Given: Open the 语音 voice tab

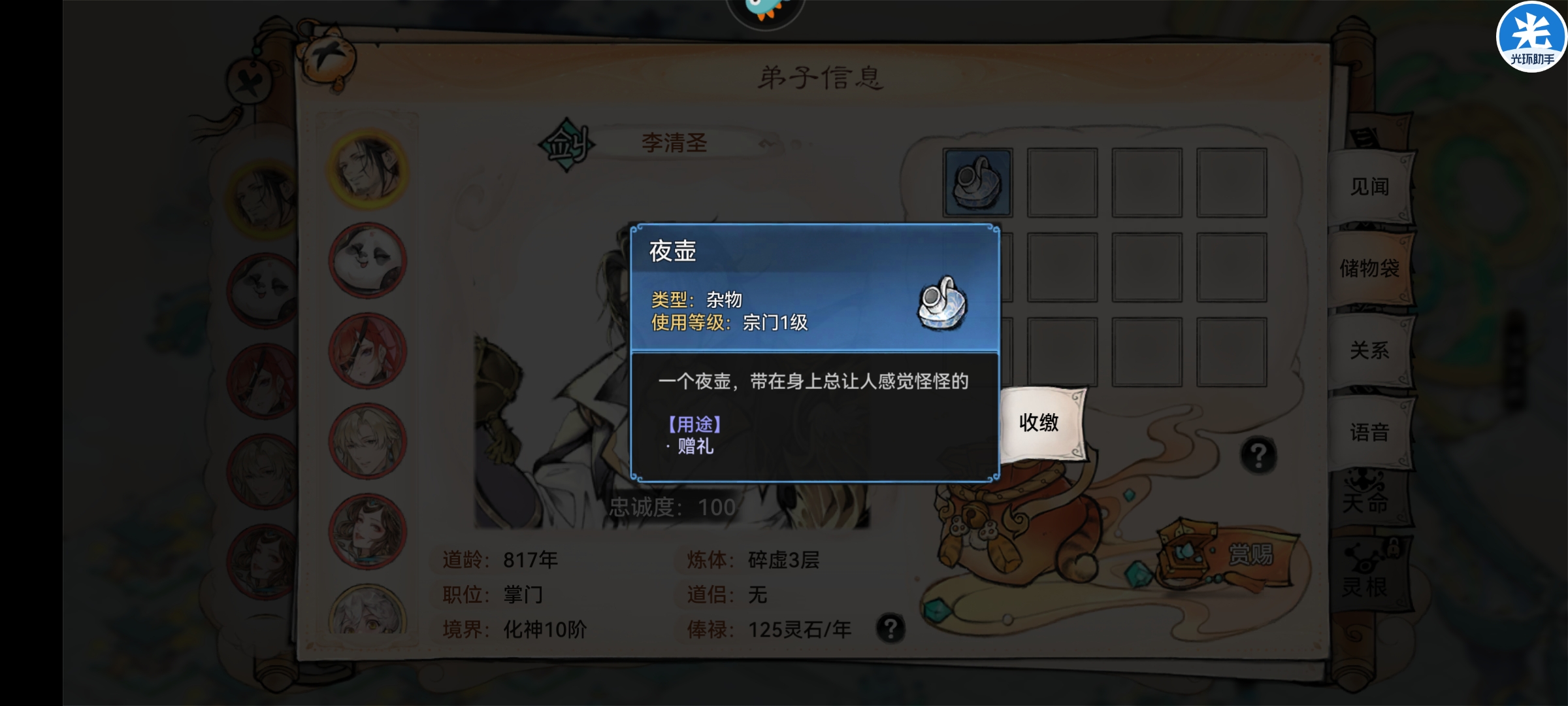Looking at the screenshot, I should coord(1370,432).
